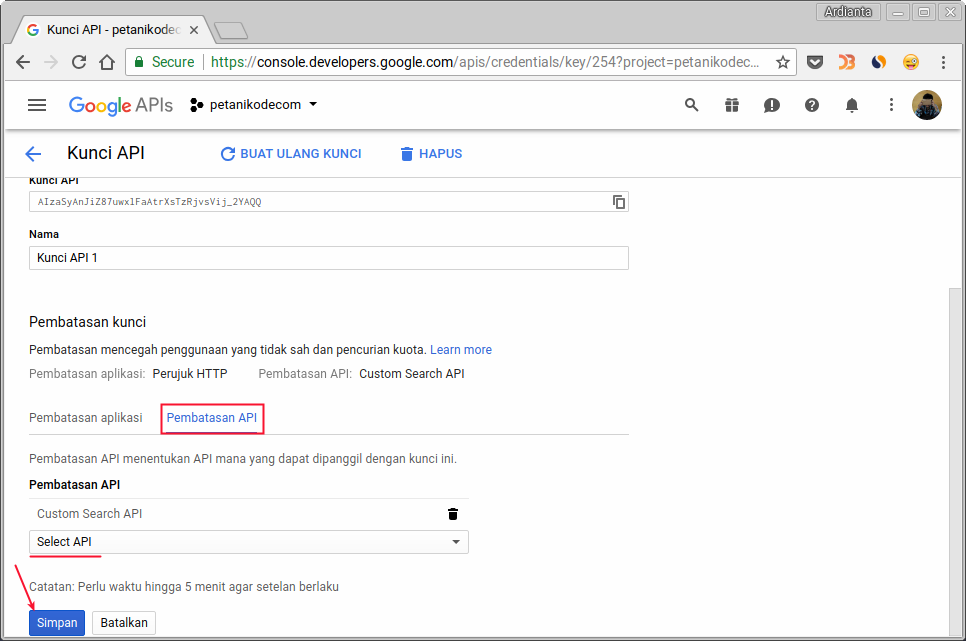966x641 pixels.
Task: Open the notifications bell
Action: click(x=851, y=104)
